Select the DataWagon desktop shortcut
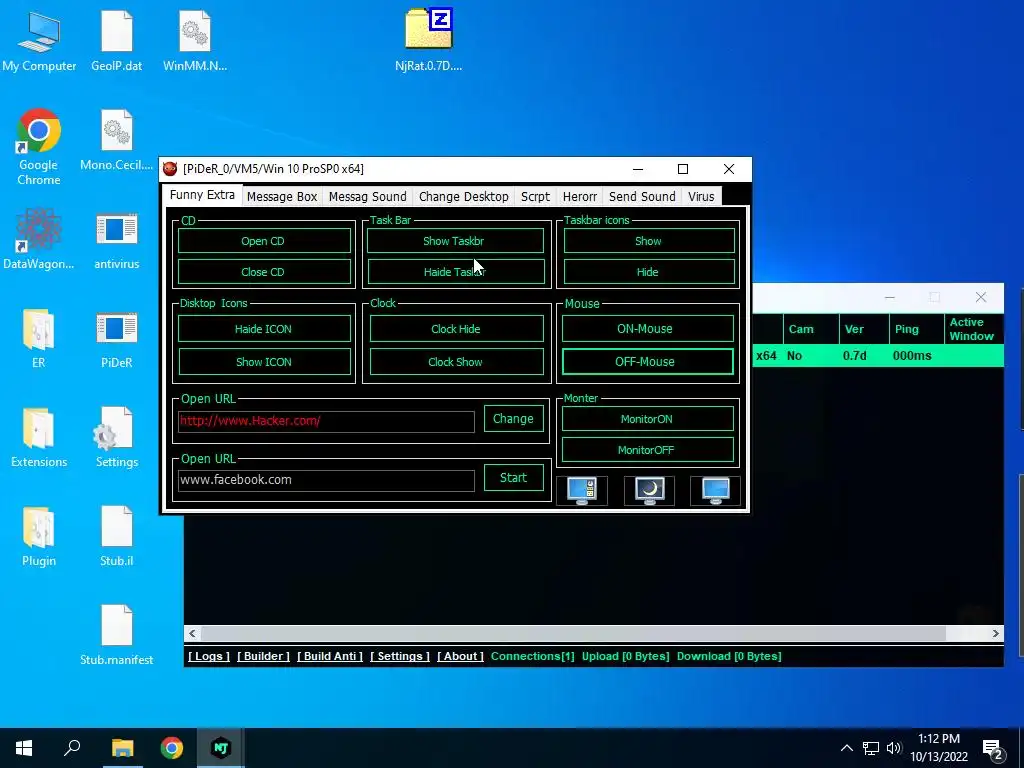Image resolution: width=1024 pixels, height=768 pixels. (x=39, y=239)
